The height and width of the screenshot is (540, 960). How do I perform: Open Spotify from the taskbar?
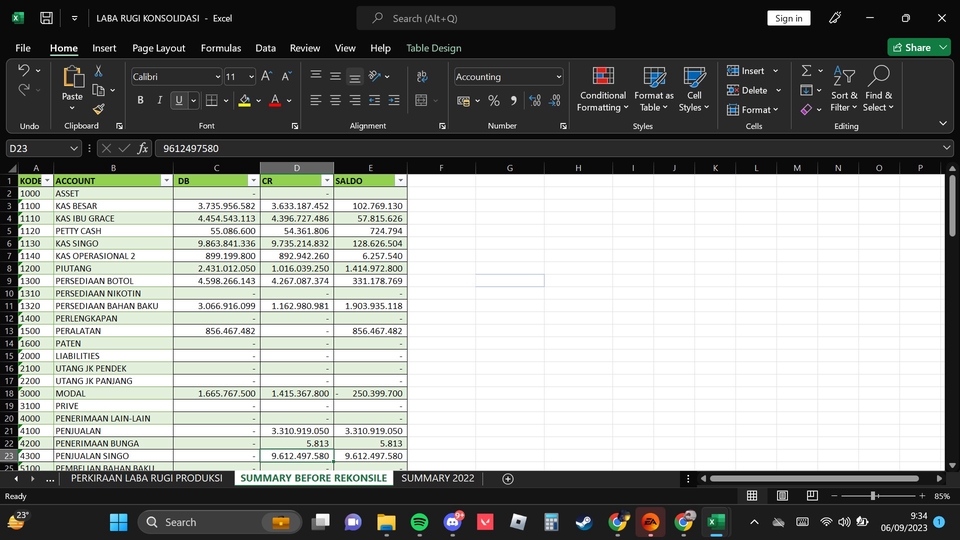419,522
